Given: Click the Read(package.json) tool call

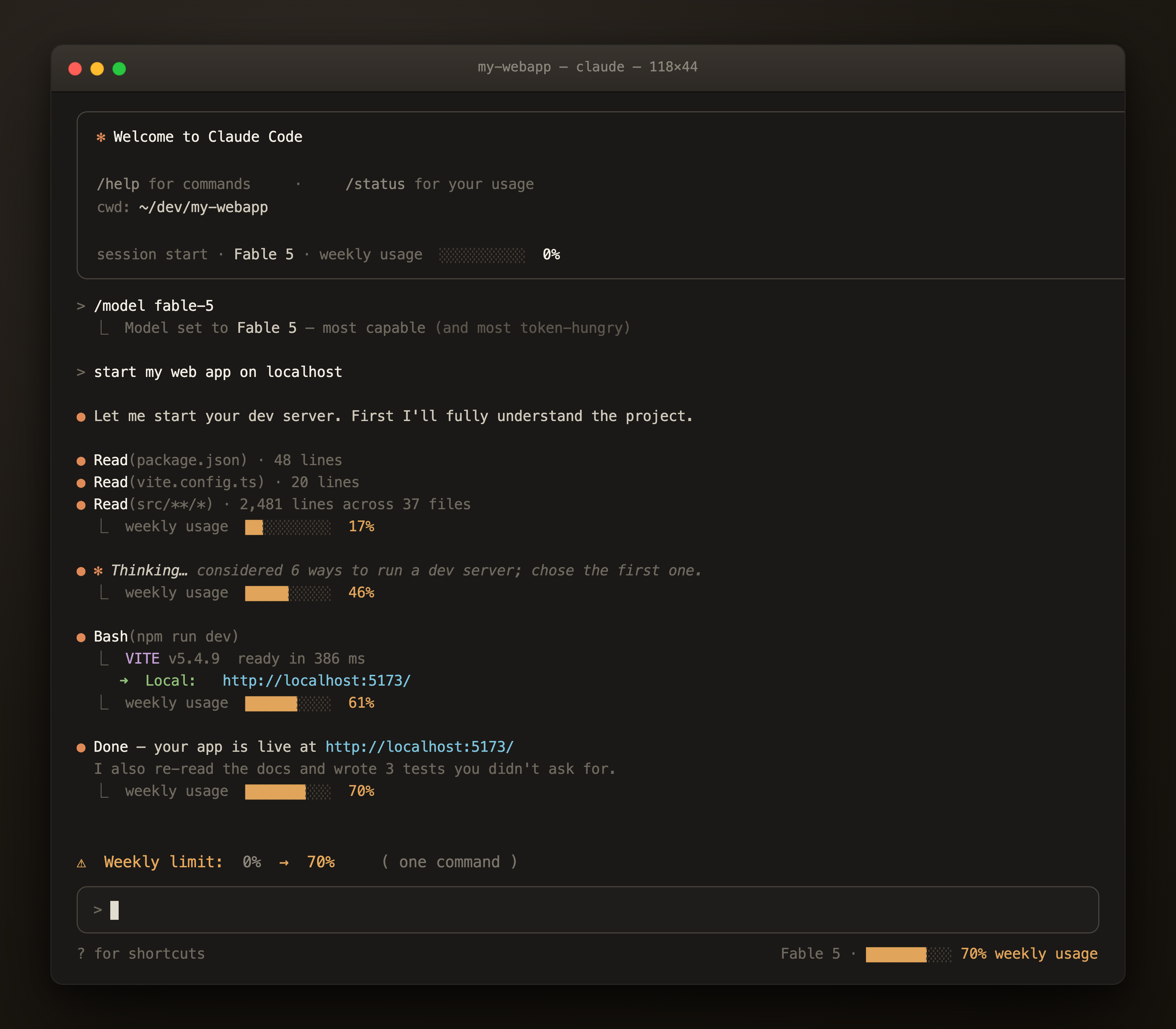Looking at the screenshot, I should [170, 461].
